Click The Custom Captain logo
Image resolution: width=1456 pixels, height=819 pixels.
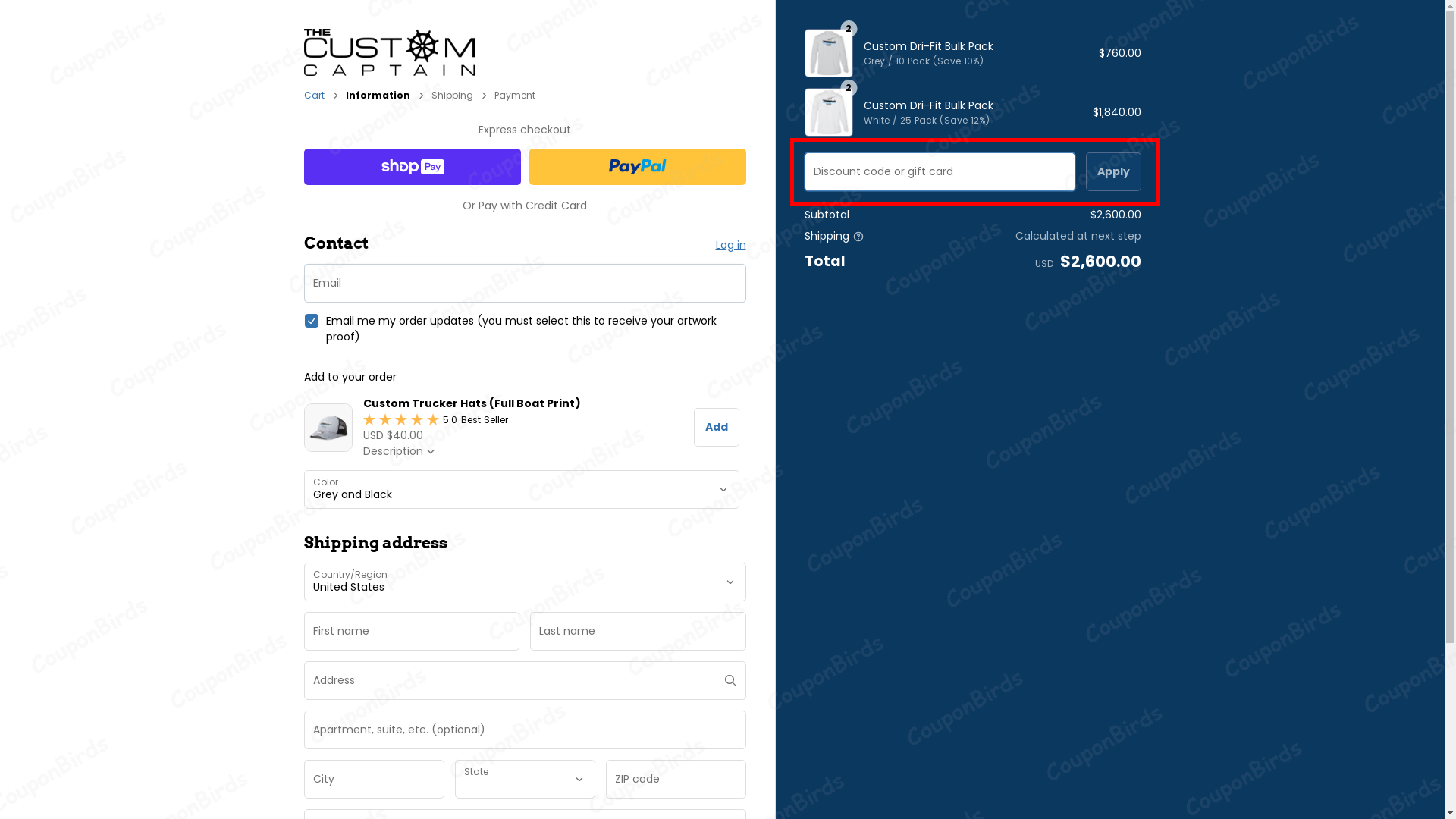click(x=389, y=52)
